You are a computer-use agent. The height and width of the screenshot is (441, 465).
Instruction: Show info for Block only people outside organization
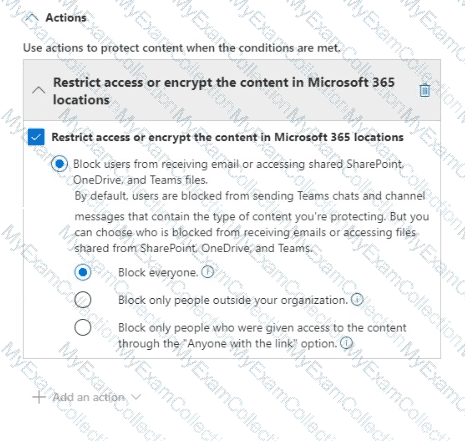tap(357, 300)
